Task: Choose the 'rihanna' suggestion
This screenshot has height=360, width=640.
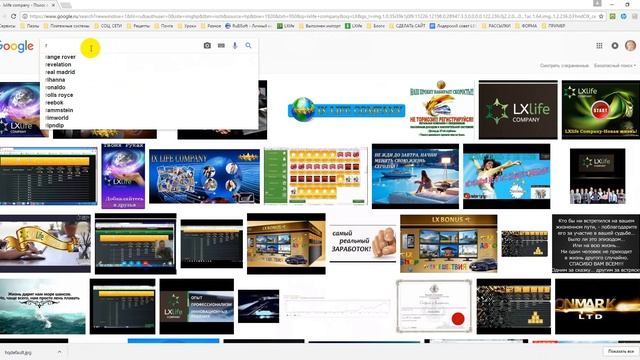Action: click(x=55, y=80)
